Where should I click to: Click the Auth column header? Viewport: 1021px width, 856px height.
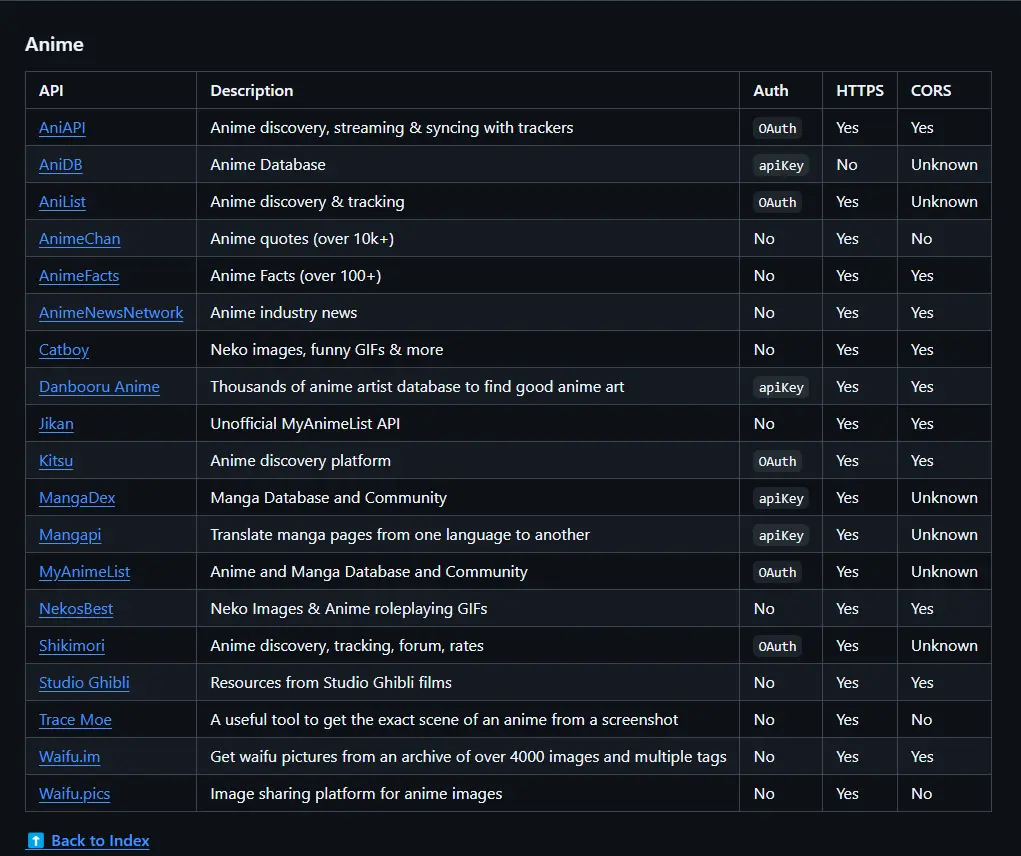coord(770,90)
